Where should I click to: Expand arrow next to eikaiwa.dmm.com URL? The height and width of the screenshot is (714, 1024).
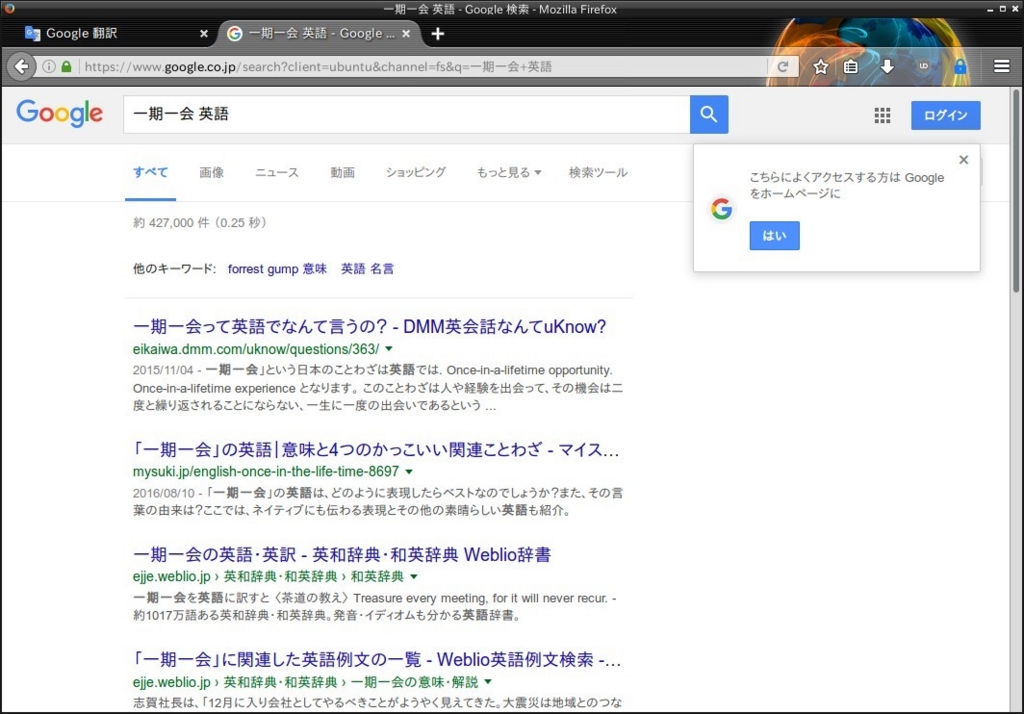389,349
